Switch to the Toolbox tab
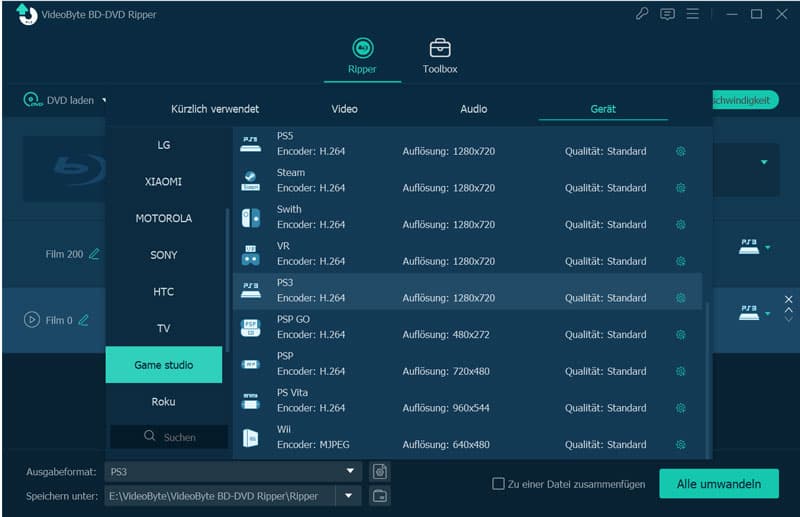 440,56
